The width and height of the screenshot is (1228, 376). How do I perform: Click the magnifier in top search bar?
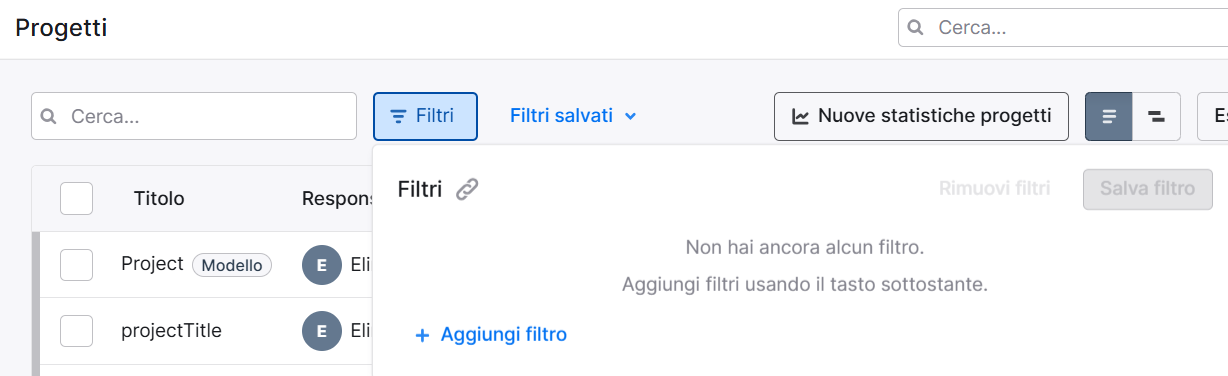tap(915, 28)
